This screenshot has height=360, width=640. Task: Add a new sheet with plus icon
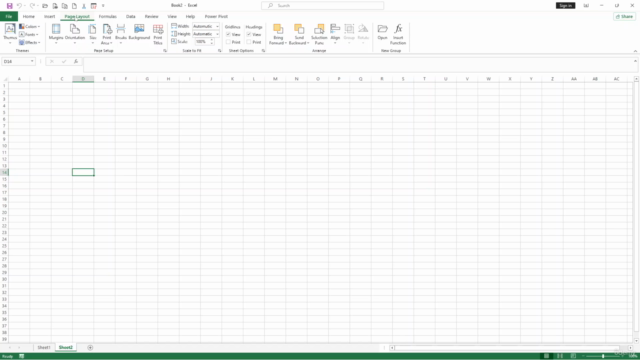90,347
